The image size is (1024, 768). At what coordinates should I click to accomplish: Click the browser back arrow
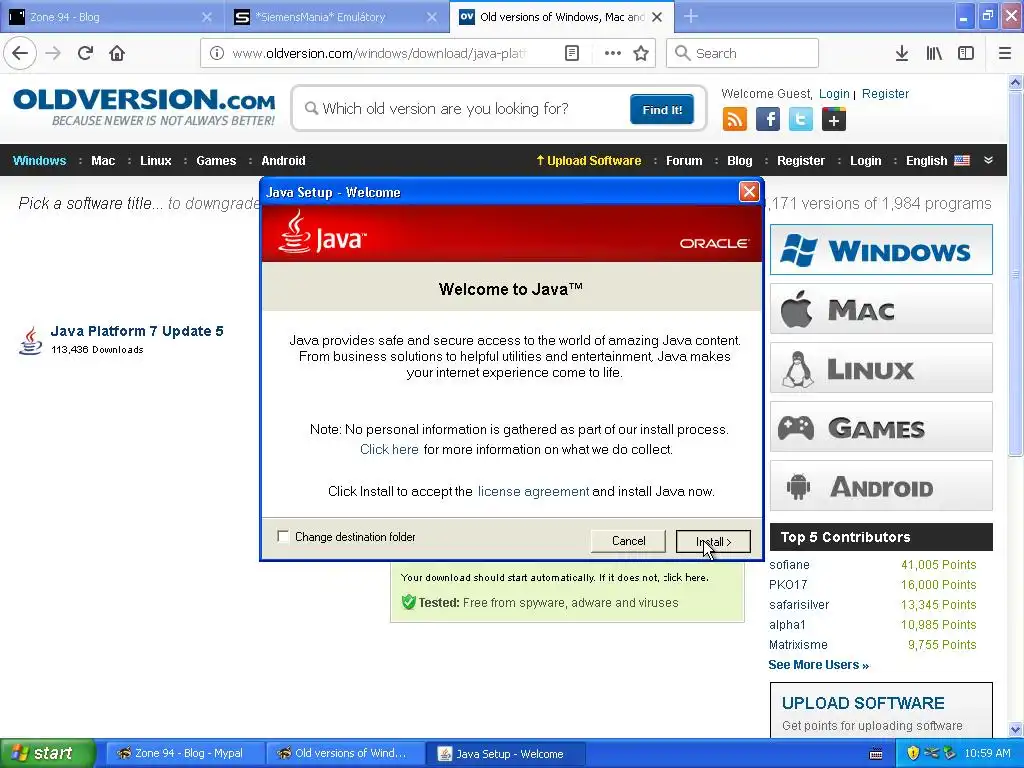tap(20, 53)
